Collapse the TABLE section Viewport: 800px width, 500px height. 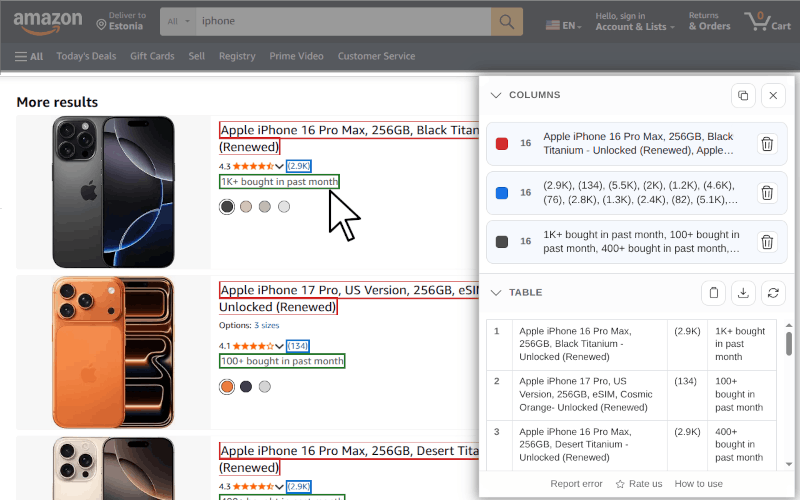coord(495,293)
